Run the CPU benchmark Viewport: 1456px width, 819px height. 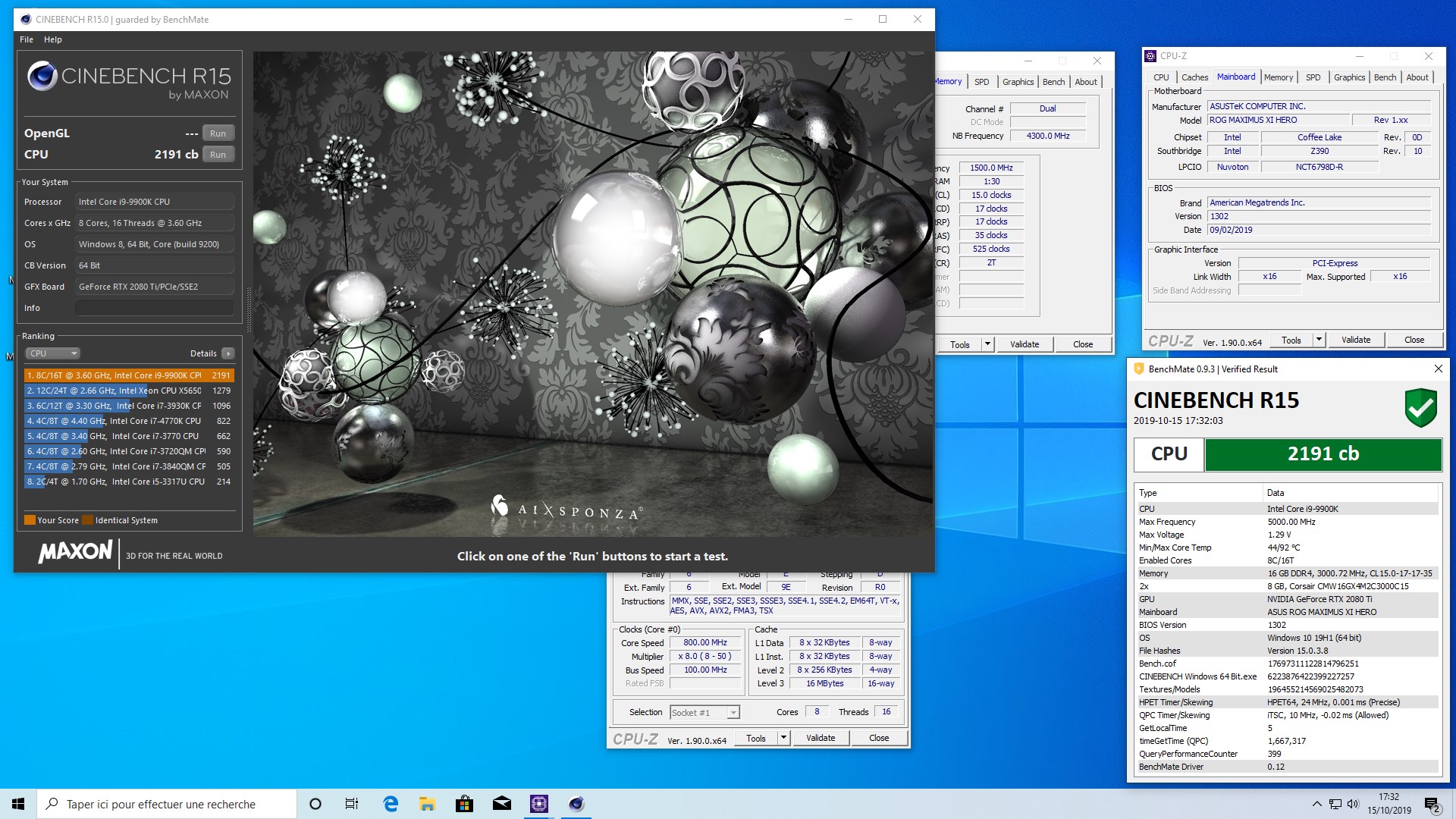tap(218, 155)
